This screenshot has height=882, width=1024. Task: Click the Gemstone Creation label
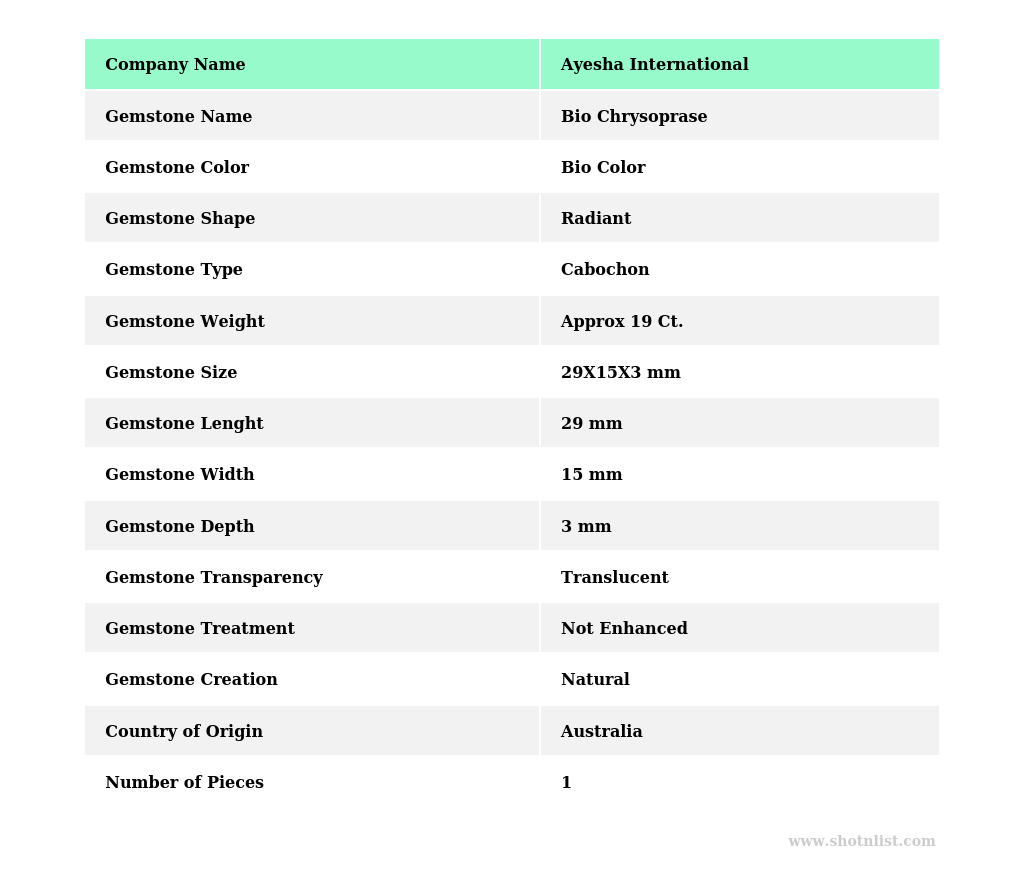pos(191,680)
